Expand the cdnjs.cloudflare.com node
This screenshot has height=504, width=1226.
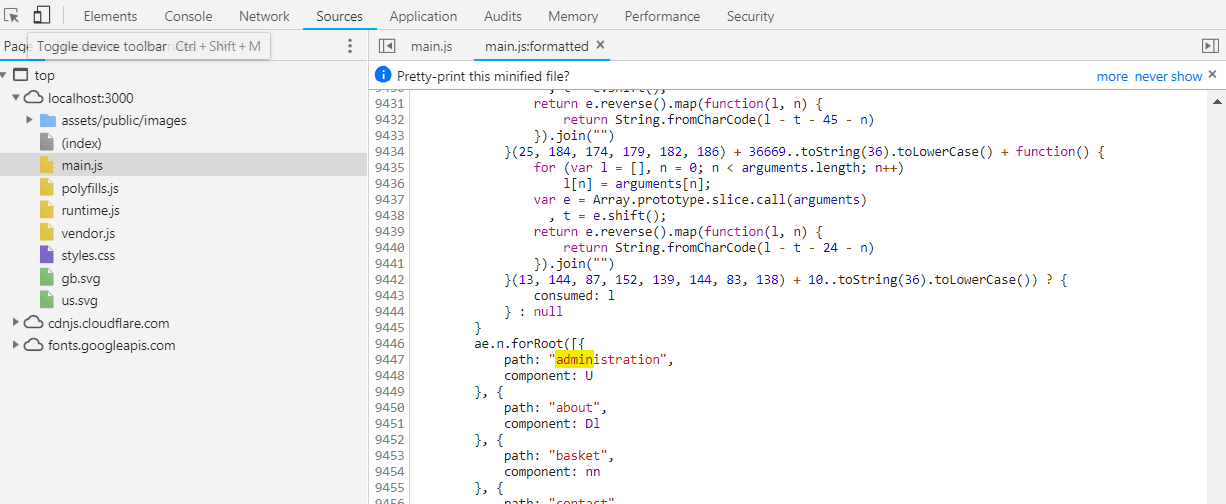[x=16, y=323]
